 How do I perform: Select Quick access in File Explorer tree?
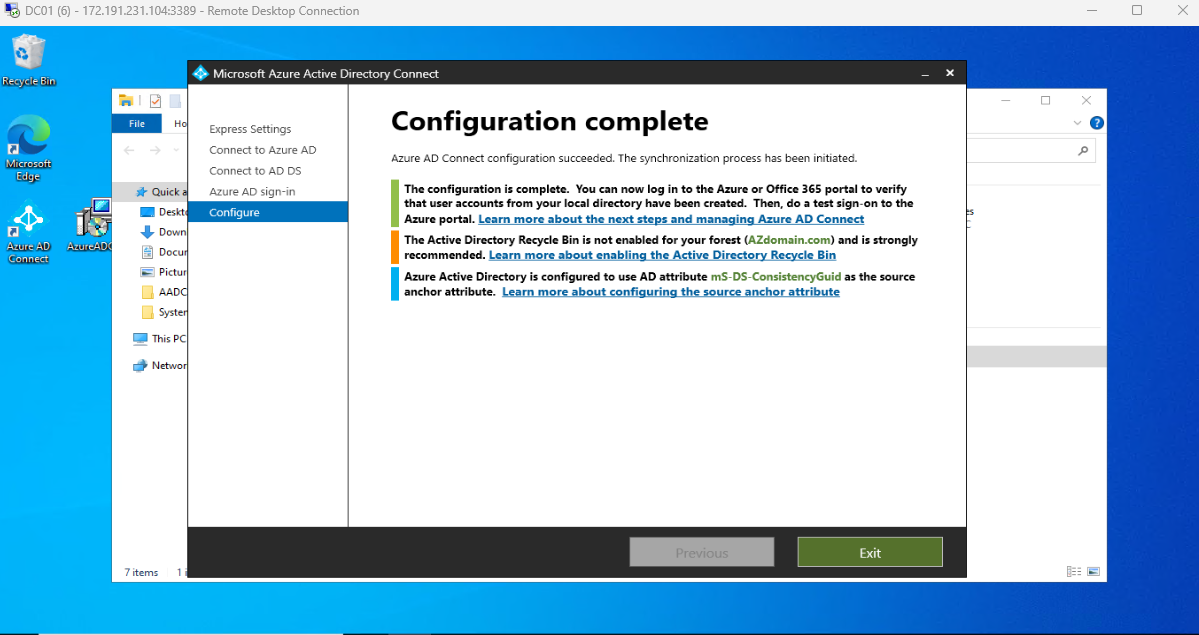(161, 192)
